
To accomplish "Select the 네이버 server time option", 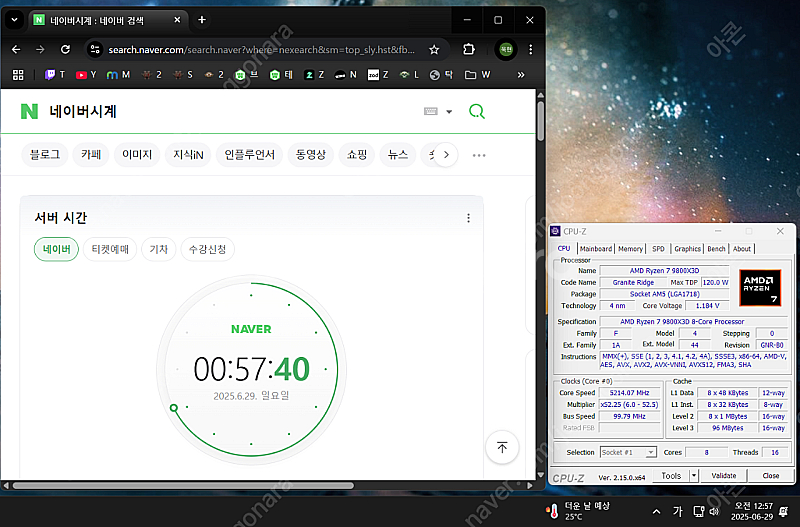I will tap(57, 249).
